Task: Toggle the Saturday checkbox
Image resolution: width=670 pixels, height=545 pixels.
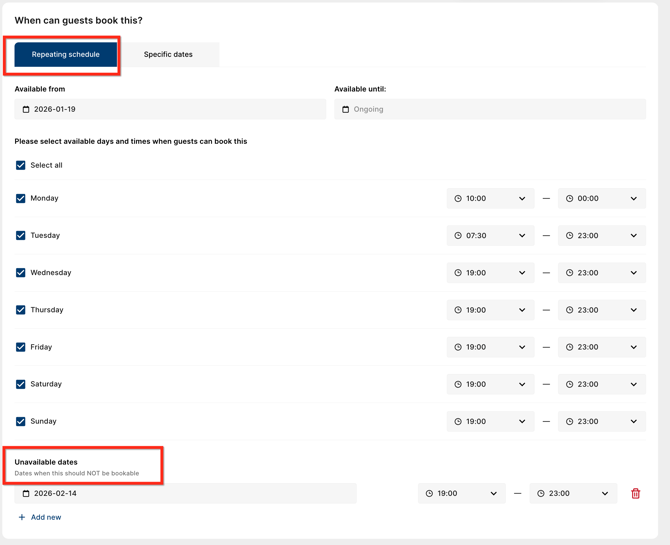Action: pos(20,384)
